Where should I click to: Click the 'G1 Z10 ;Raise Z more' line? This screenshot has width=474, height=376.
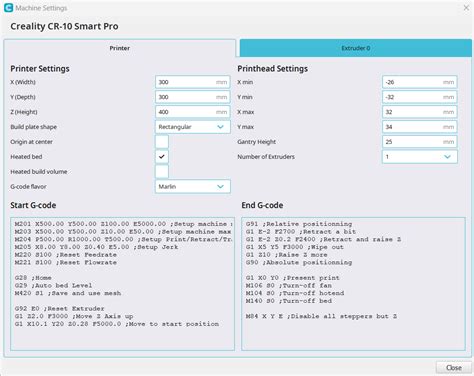(x=287, y=255)
